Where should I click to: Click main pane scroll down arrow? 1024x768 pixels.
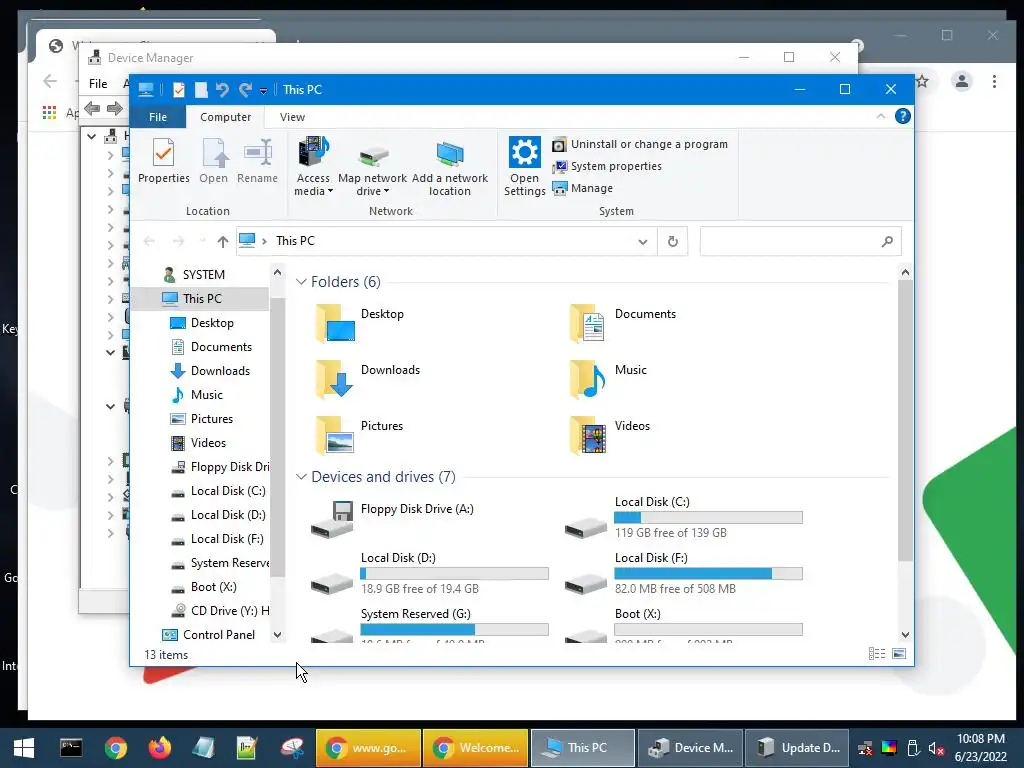click(x=905, y=635)
